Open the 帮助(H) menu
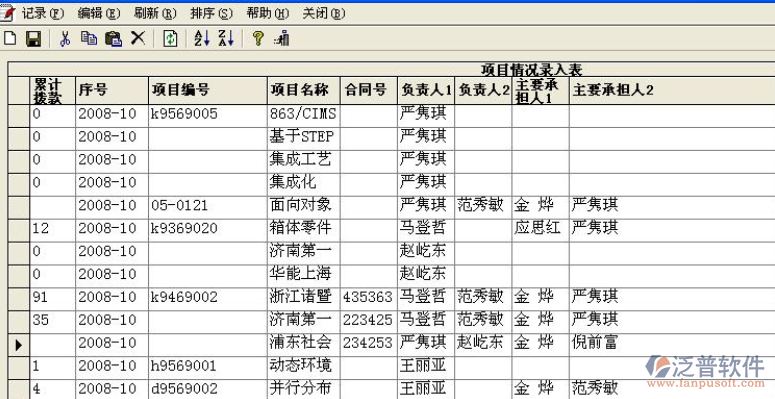The height and width of the screenshot is (399, 775). point(268,13)
